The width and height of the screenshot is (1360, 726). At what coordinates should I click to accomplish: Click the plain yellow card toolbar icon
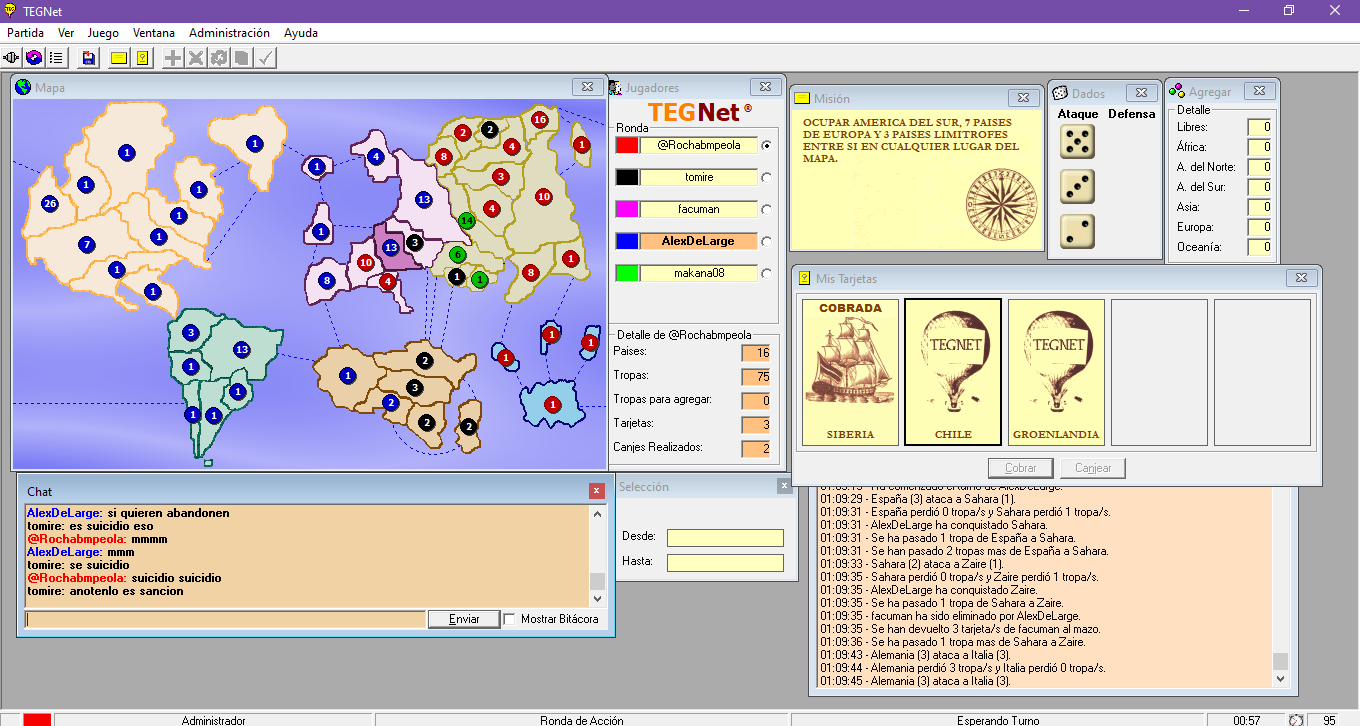click(x=119, y=58)
